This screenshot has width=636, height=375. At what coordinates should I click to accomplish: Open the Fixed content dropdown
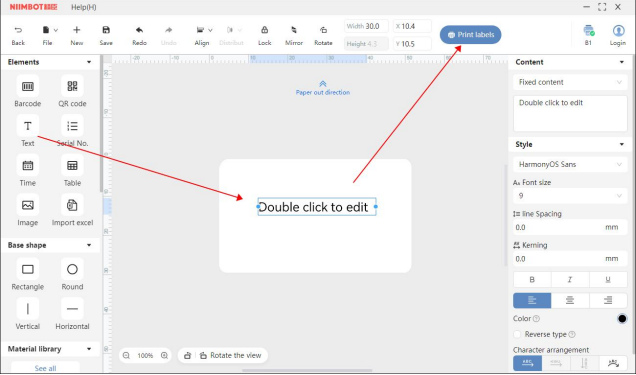[x=570, y=82]
